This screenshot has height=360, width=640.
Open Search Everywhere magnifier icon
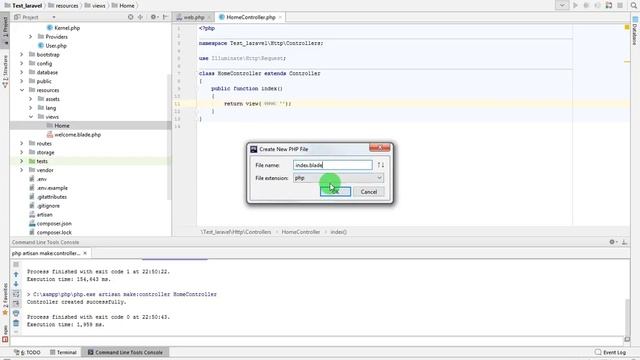pyautogui.click(x=634, y=5)
